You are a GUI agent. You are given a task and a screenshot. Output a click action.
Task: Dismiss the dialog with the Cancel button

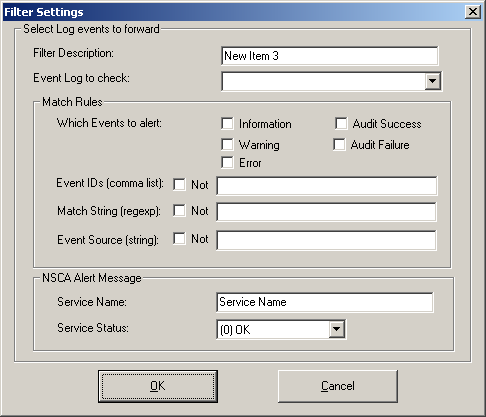[x=338, y=386]
